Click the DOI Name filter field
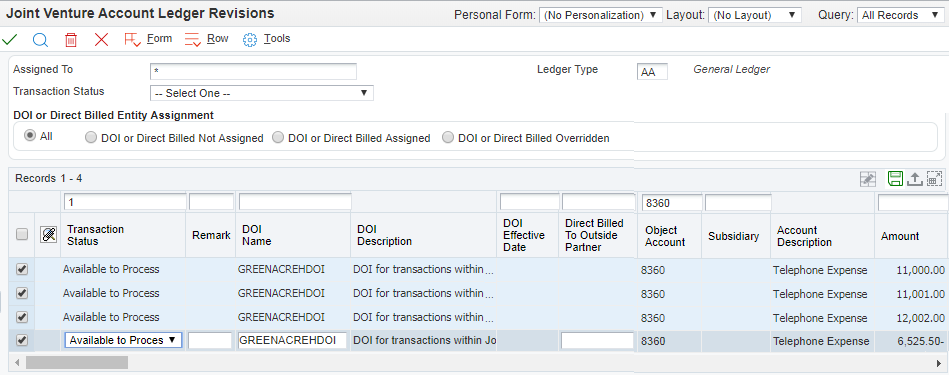 [x=295, y=202]
